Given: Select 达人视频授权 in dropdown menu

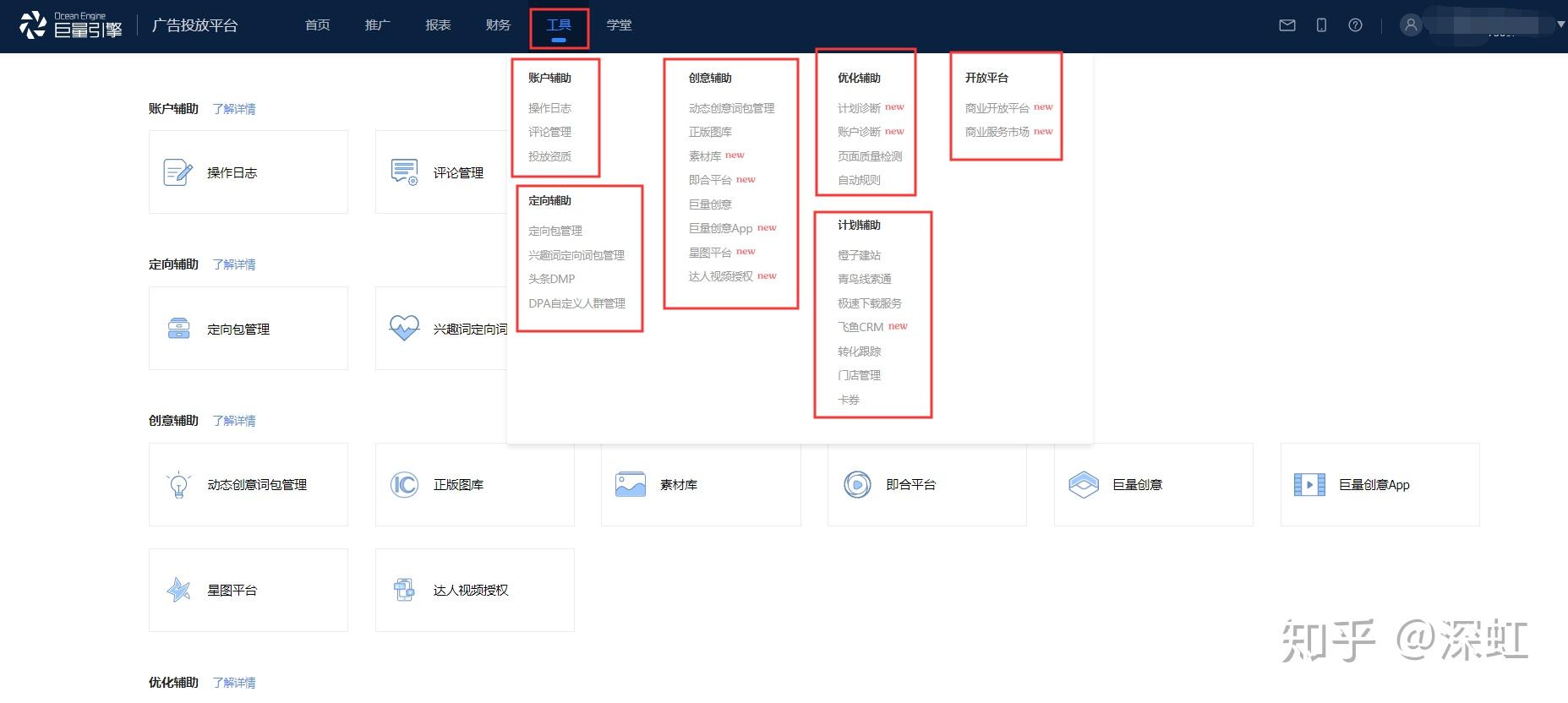Looking at the screenshot, I should (721, 276).
